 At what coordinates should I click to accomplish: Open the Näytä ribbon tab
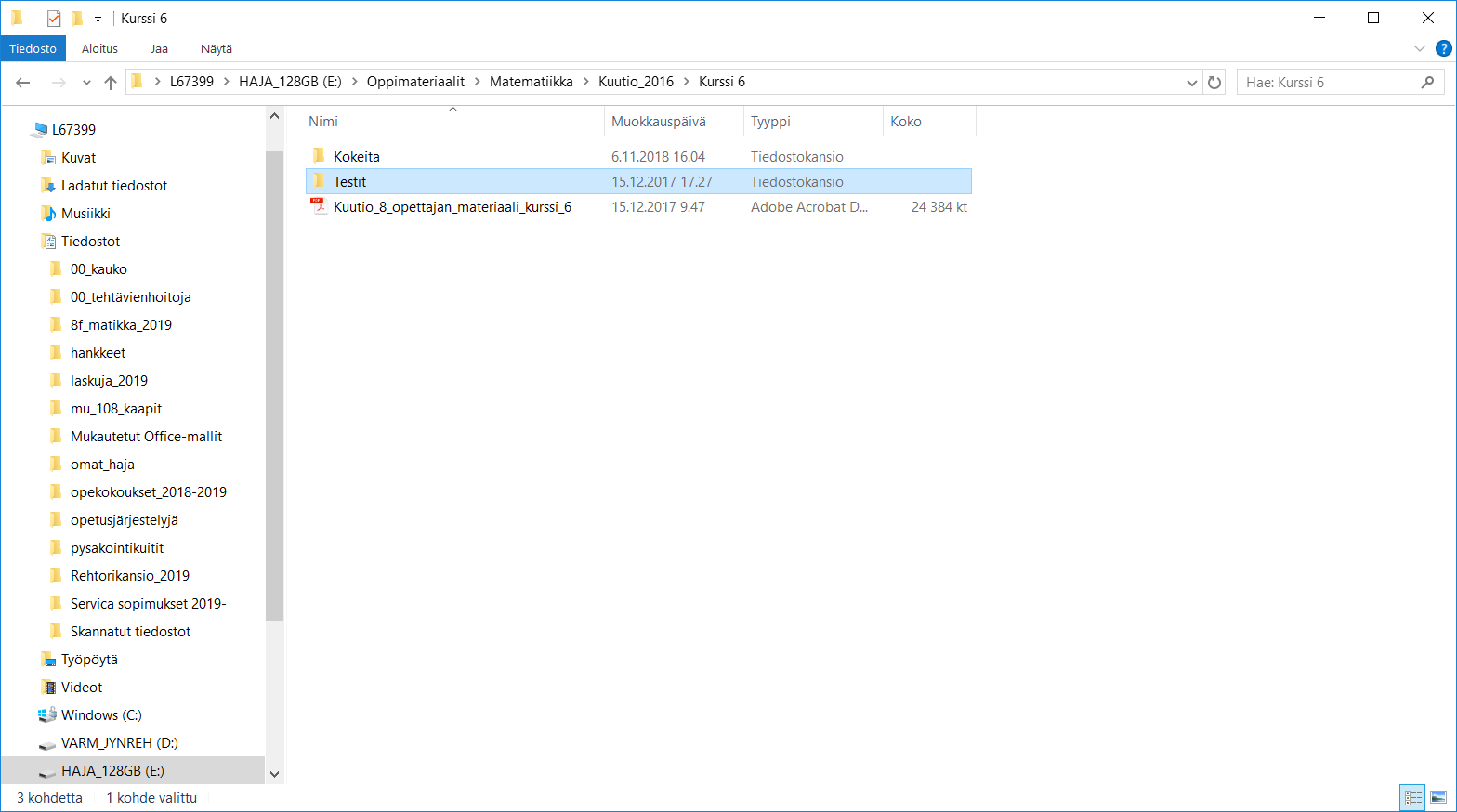216,48
